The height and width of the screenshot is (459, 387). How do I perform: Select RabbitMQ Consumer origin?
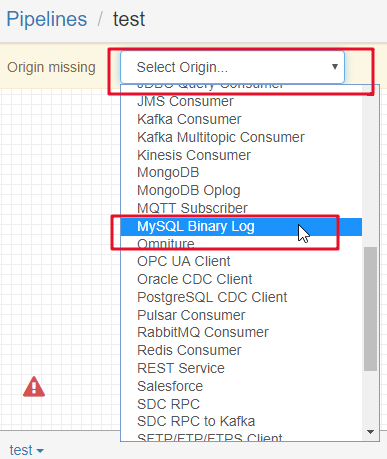point(241,332)
